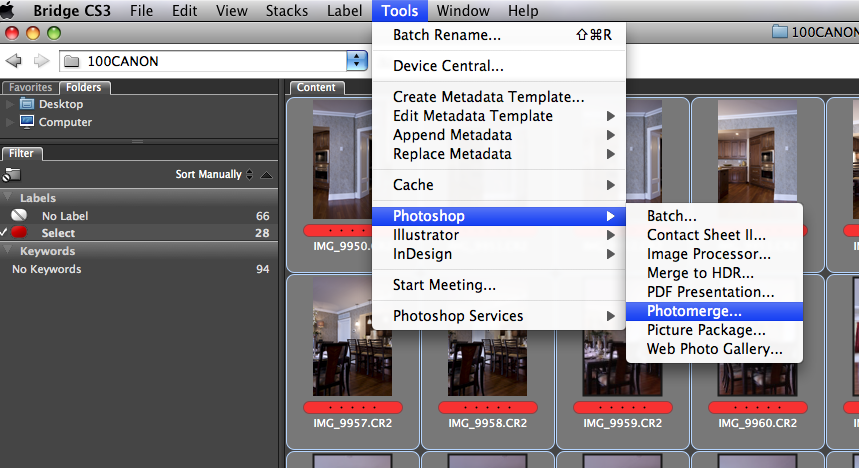This screenshot has height=468, width=859.
Task: Open the File menu
Action: (x=141, y=10)
